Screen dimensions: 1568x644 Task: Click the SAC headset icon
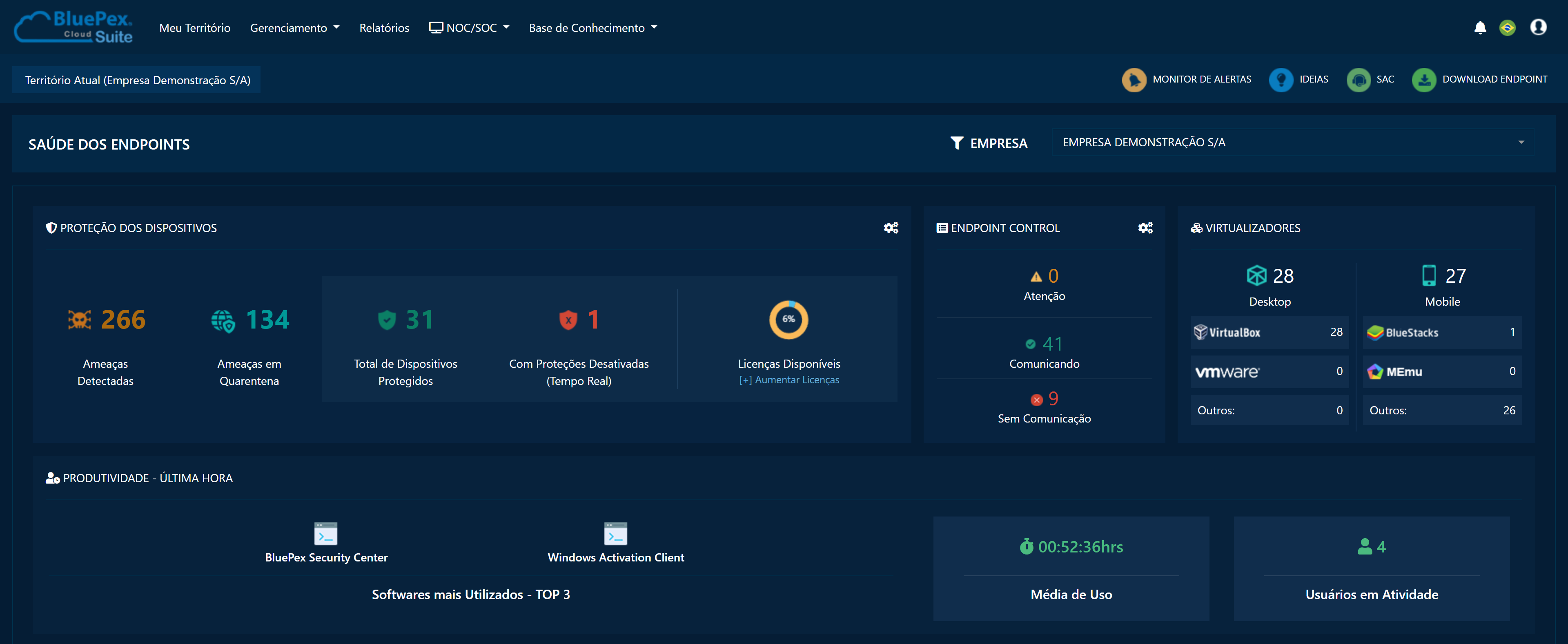[x=1358, y=80]
